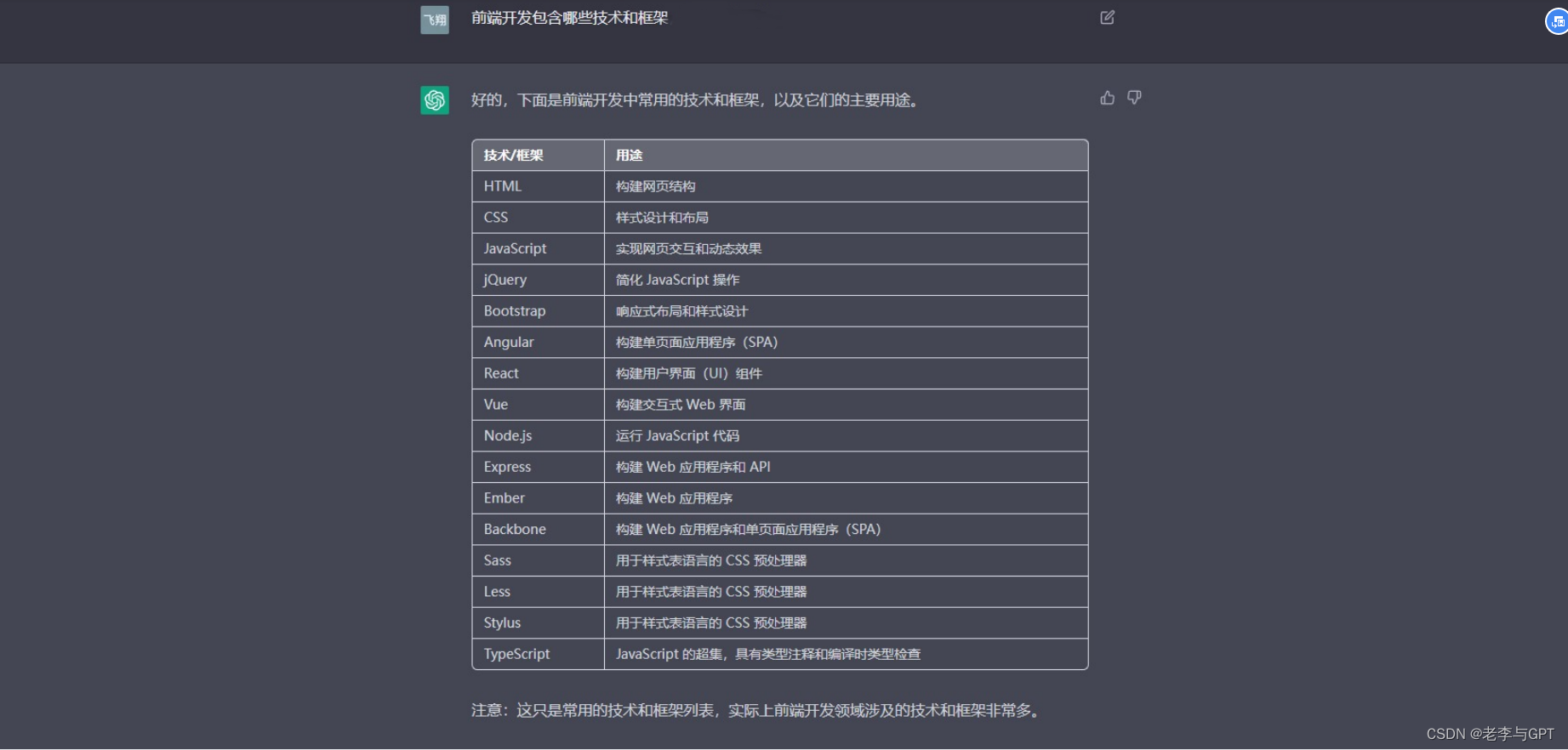The image size is (1568, 750).
Task: Click the HTML table cell
Action: click(x=539, y=186)
